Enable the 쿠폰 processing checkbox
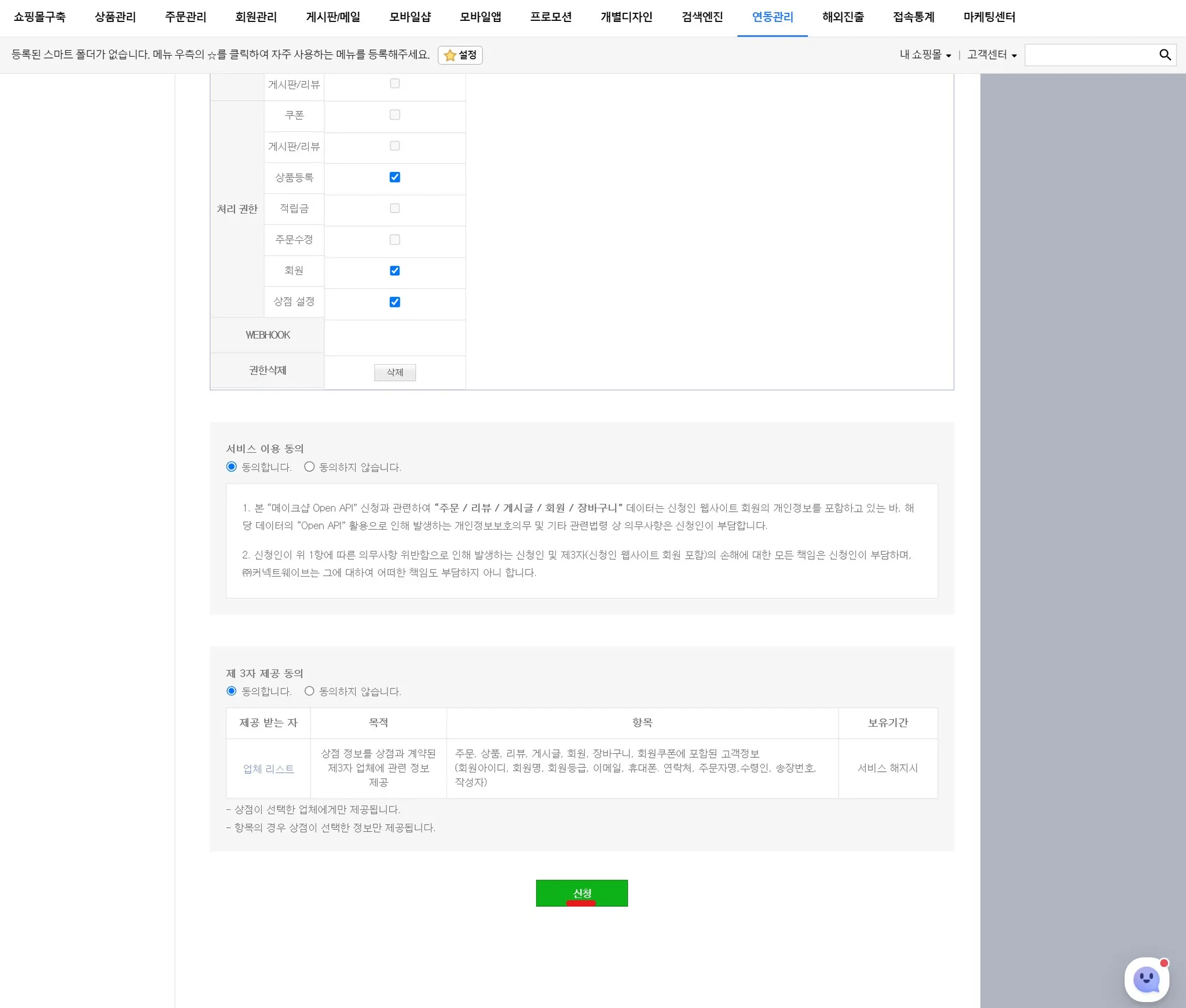 tap(395, 115)
